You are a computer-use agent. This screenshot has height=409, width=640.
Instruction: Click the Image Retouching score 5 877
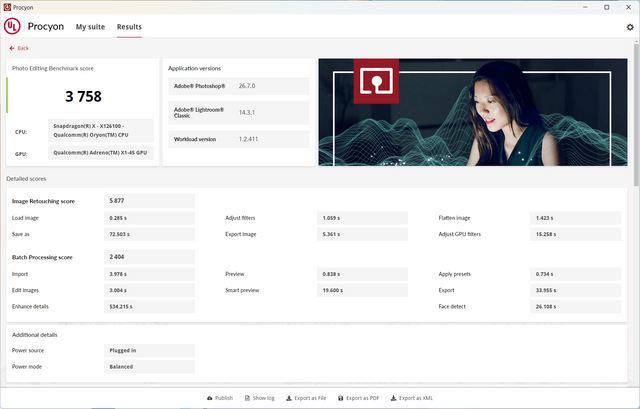pos(149,201)
